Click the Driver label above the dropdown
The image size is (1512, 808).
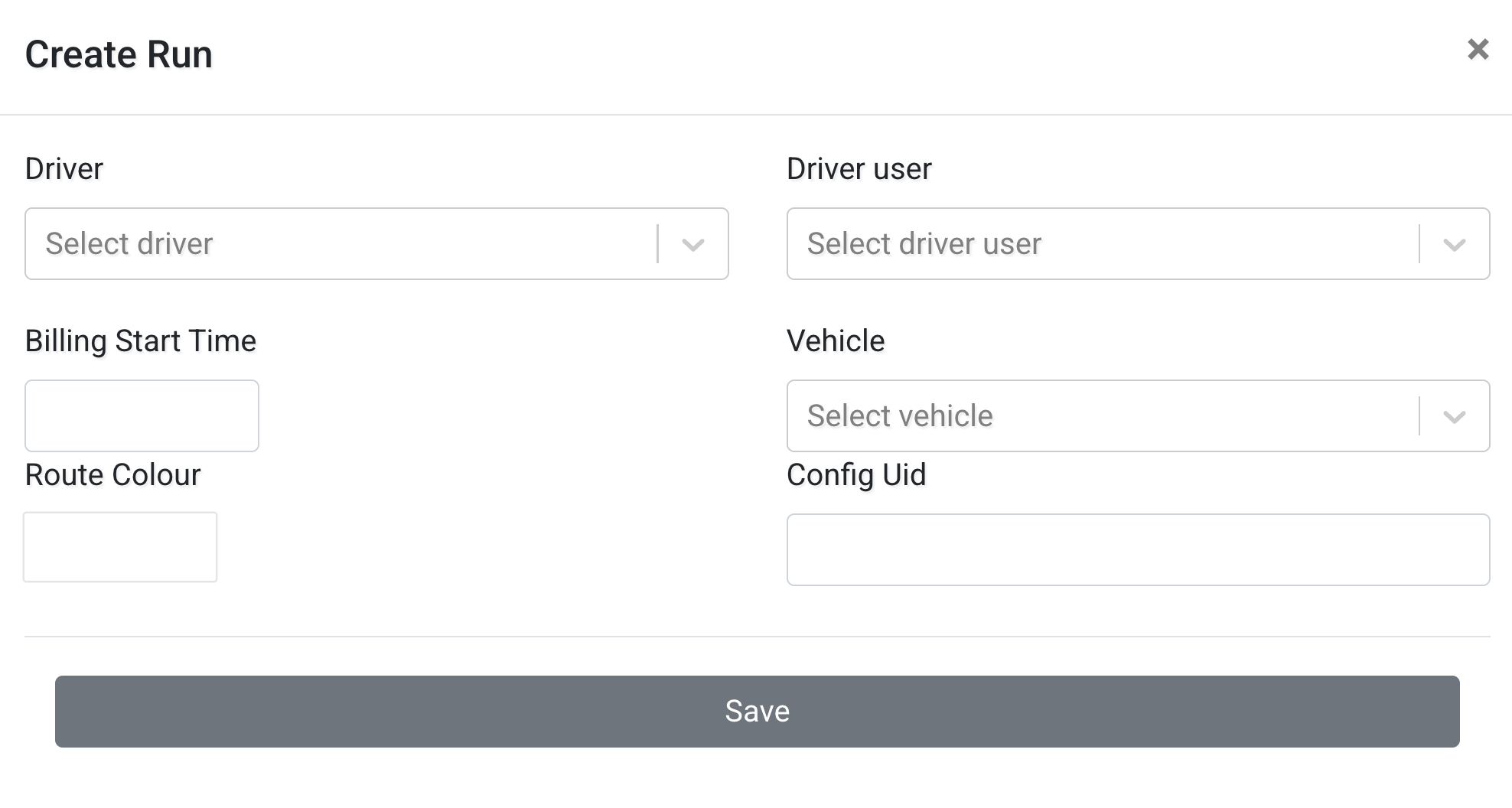click(64, 168)
